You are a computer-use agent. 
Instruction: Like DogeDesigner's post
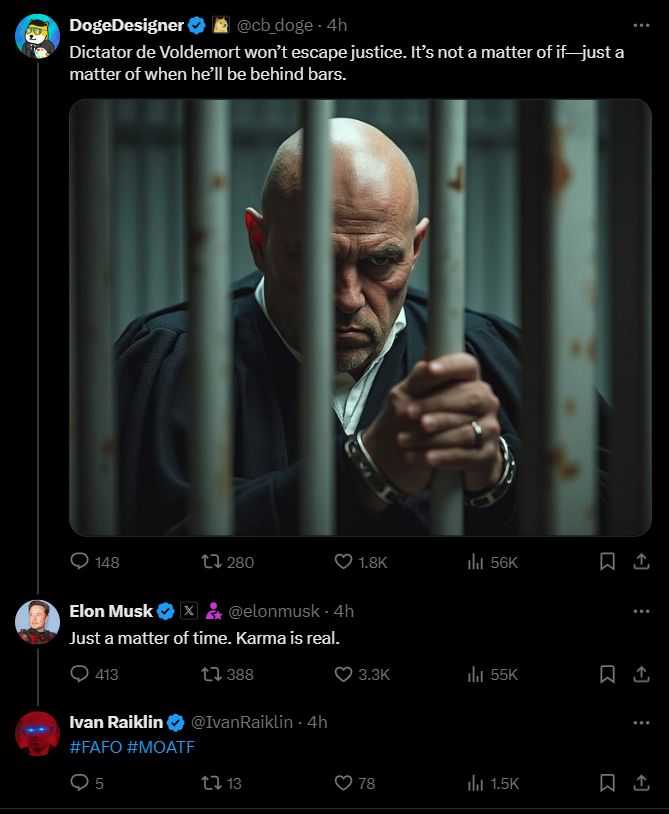tap(344, 562)
